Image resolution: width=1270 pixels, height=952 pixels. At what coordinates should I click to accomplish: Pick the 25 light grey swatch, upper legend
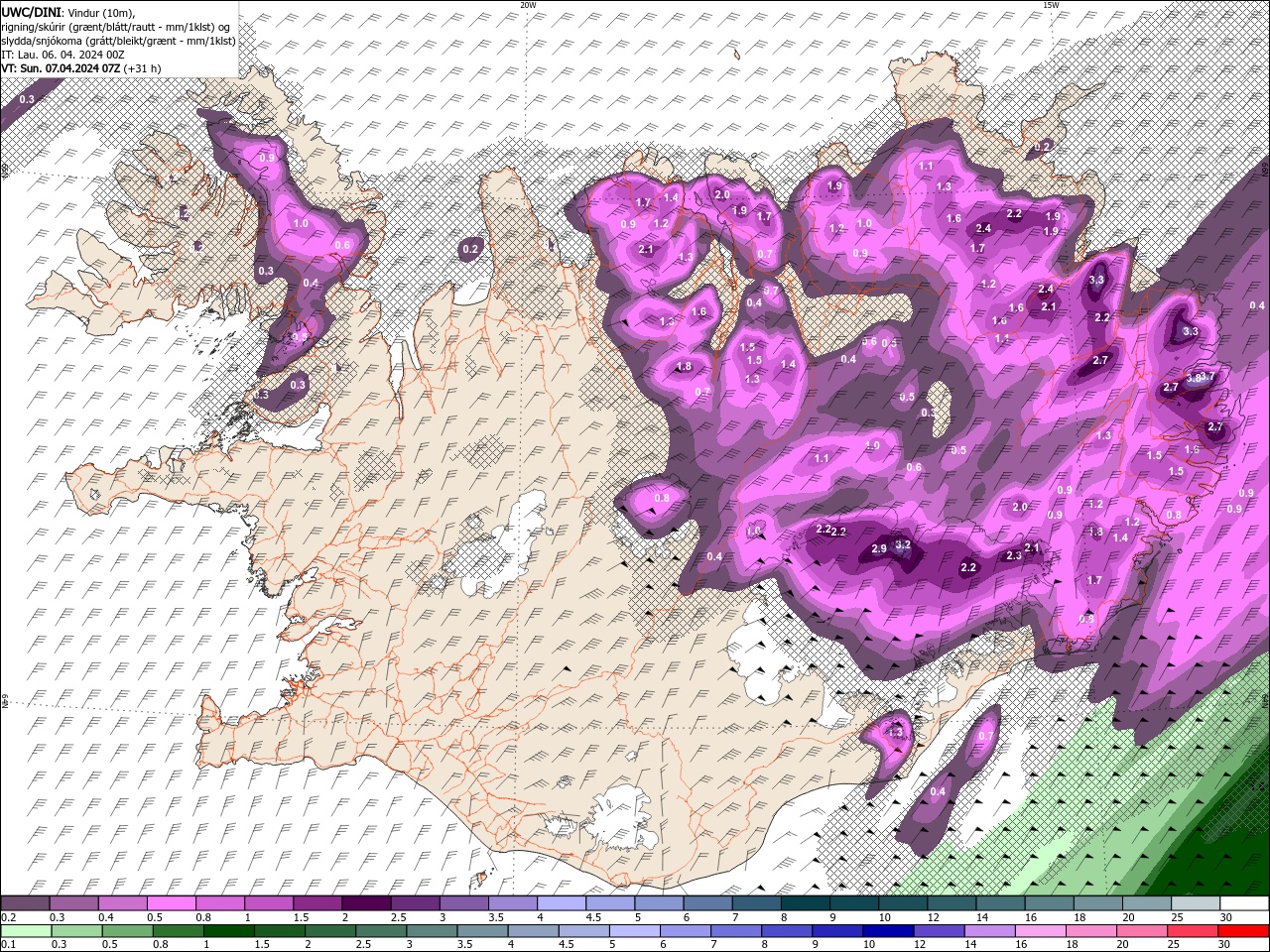pos(1196,903)
